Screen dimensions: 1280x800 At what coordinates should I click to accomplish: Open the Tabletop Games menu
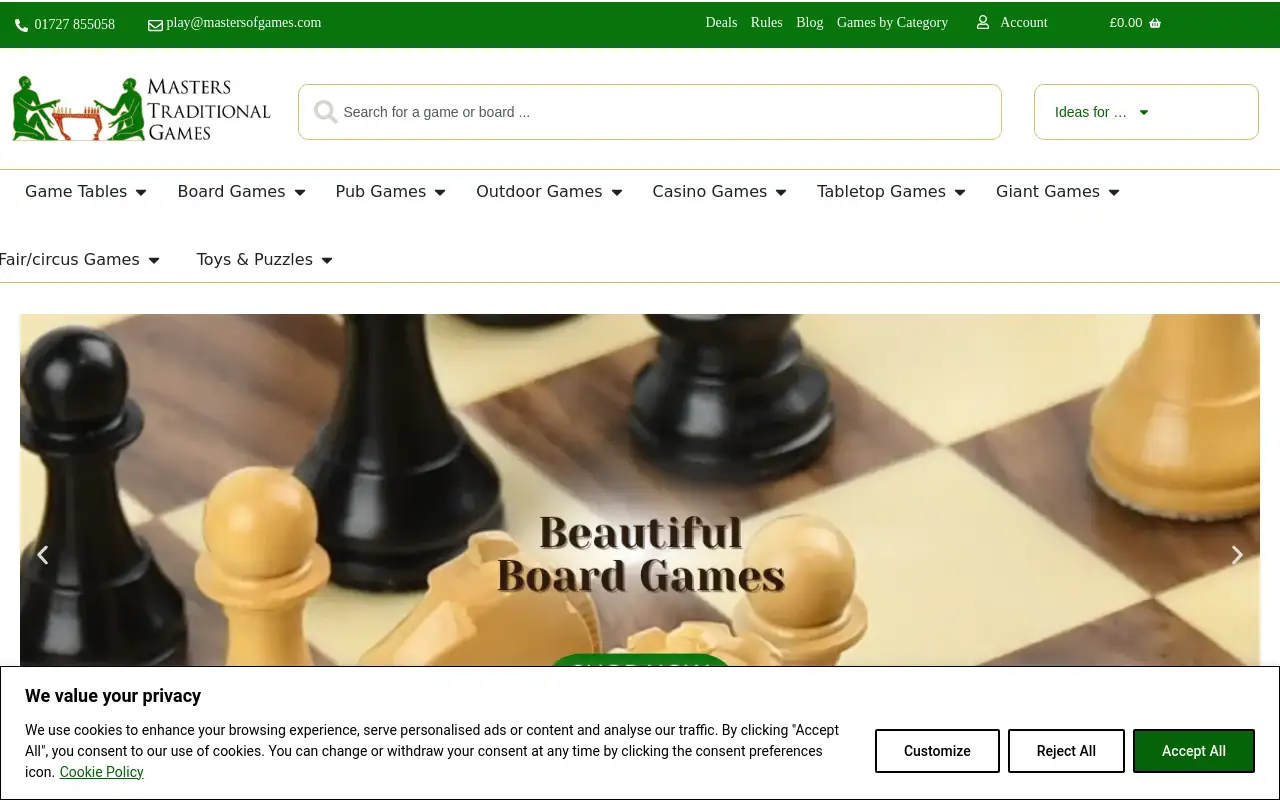881,191
